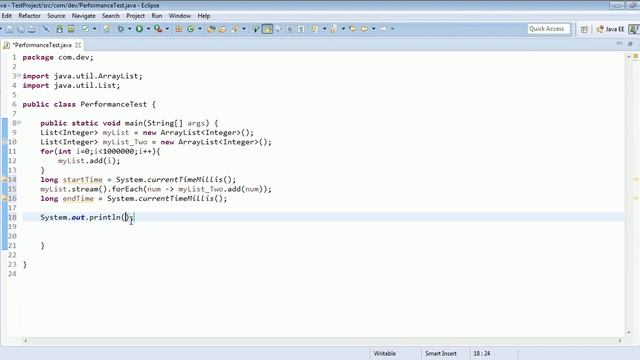Click the Save All toolbar icon
This screenshot has width=640, height=360.
pos(20,29)
